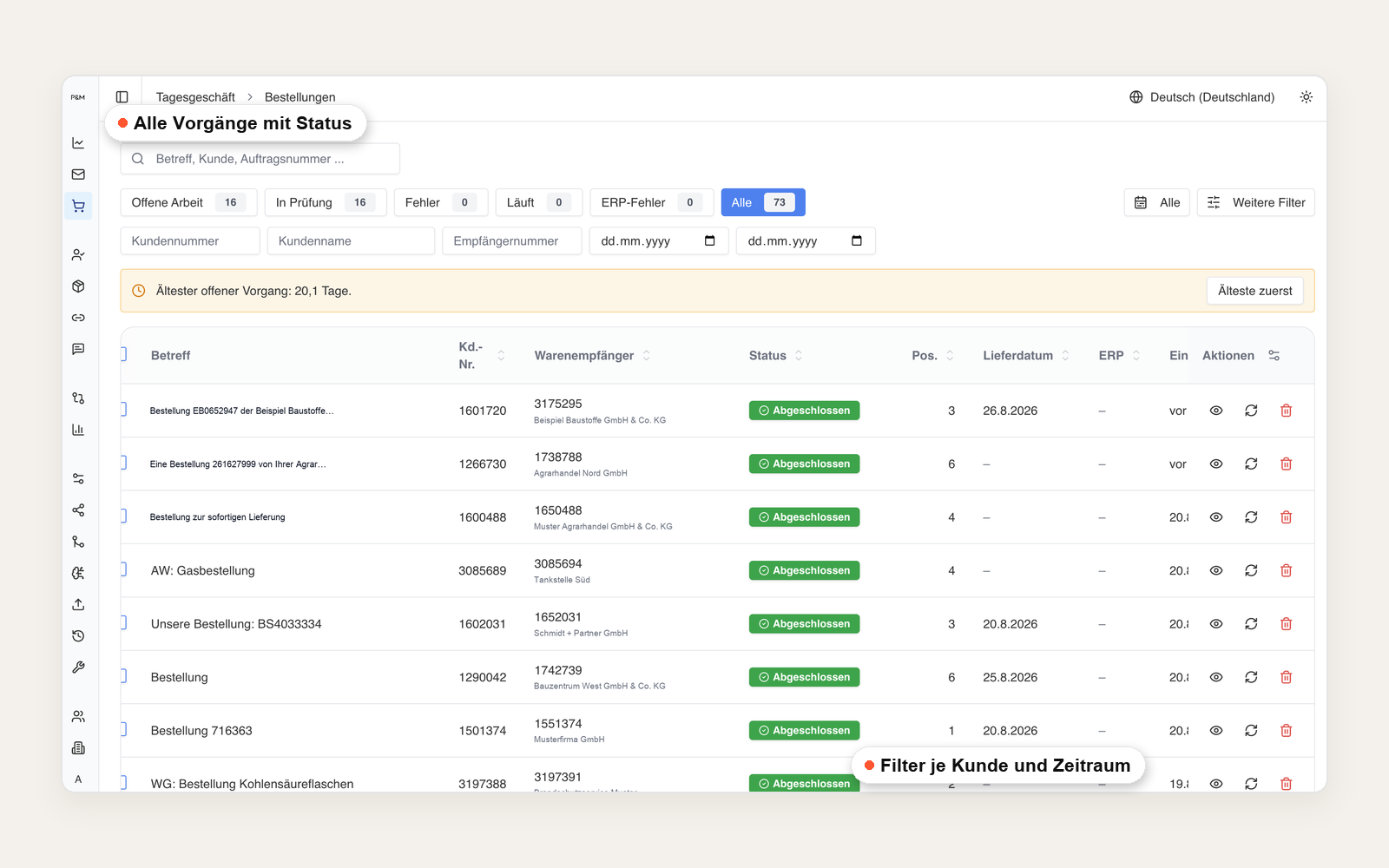
Task: Sort table by Lieferdatum column
Action: point(1026,355)
